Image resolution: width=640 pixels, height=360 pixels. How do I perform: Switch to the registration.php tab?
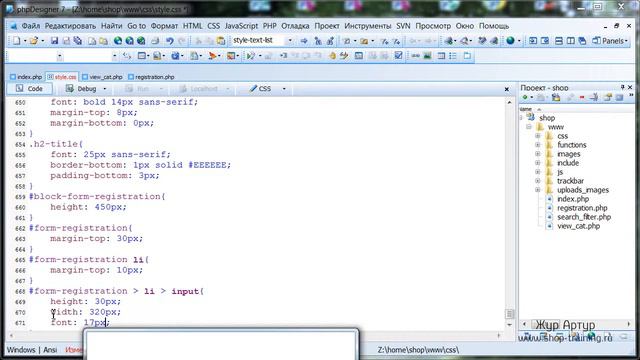[151, 77]
